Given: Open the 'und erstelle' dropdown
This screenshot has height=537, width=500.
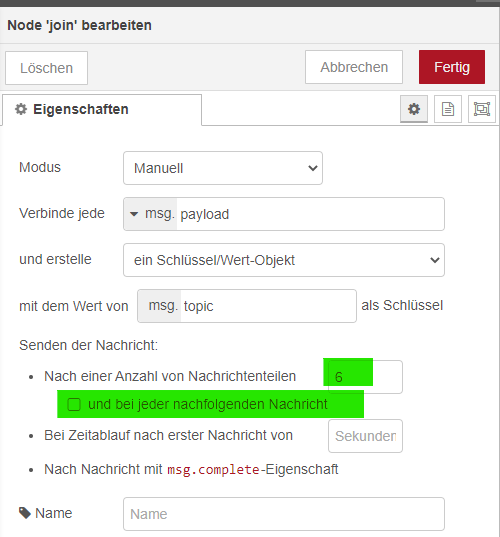Looking at the screenshot, I should [x=284, y=260].
